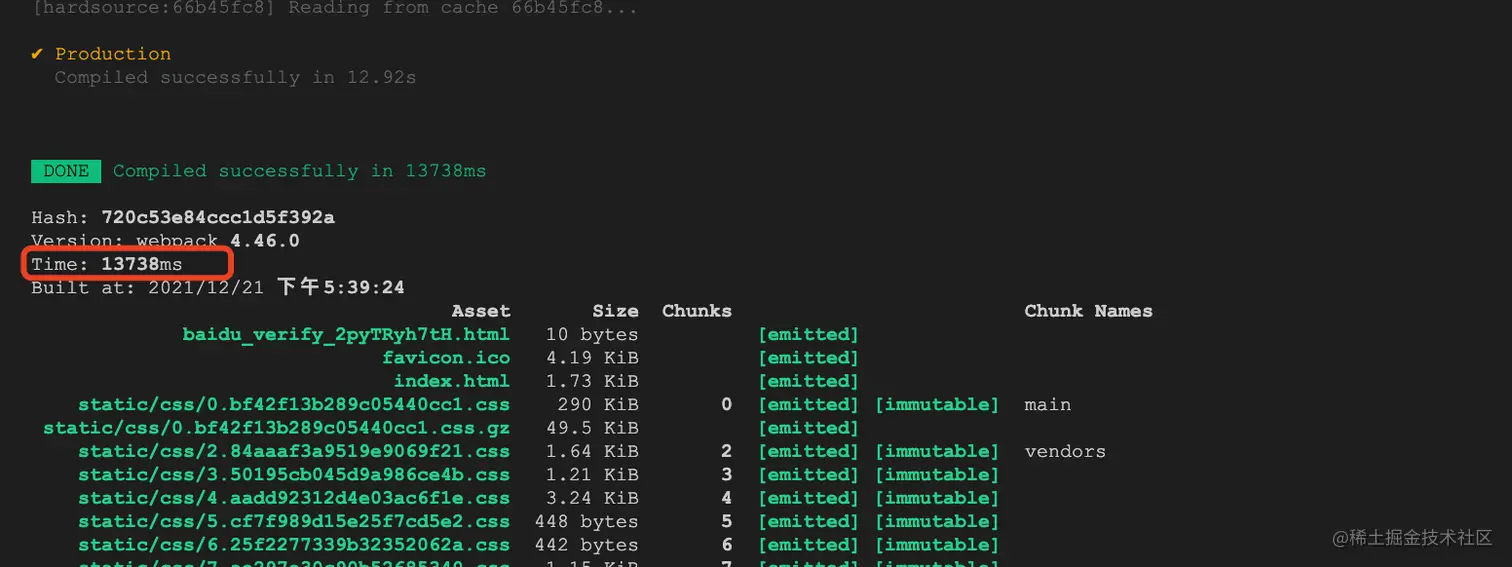This screenshot has height=567, width=1512.
Task: Select asset static/css/6.25f2277339b32352062a.css
Action: [x=294, y=545]
